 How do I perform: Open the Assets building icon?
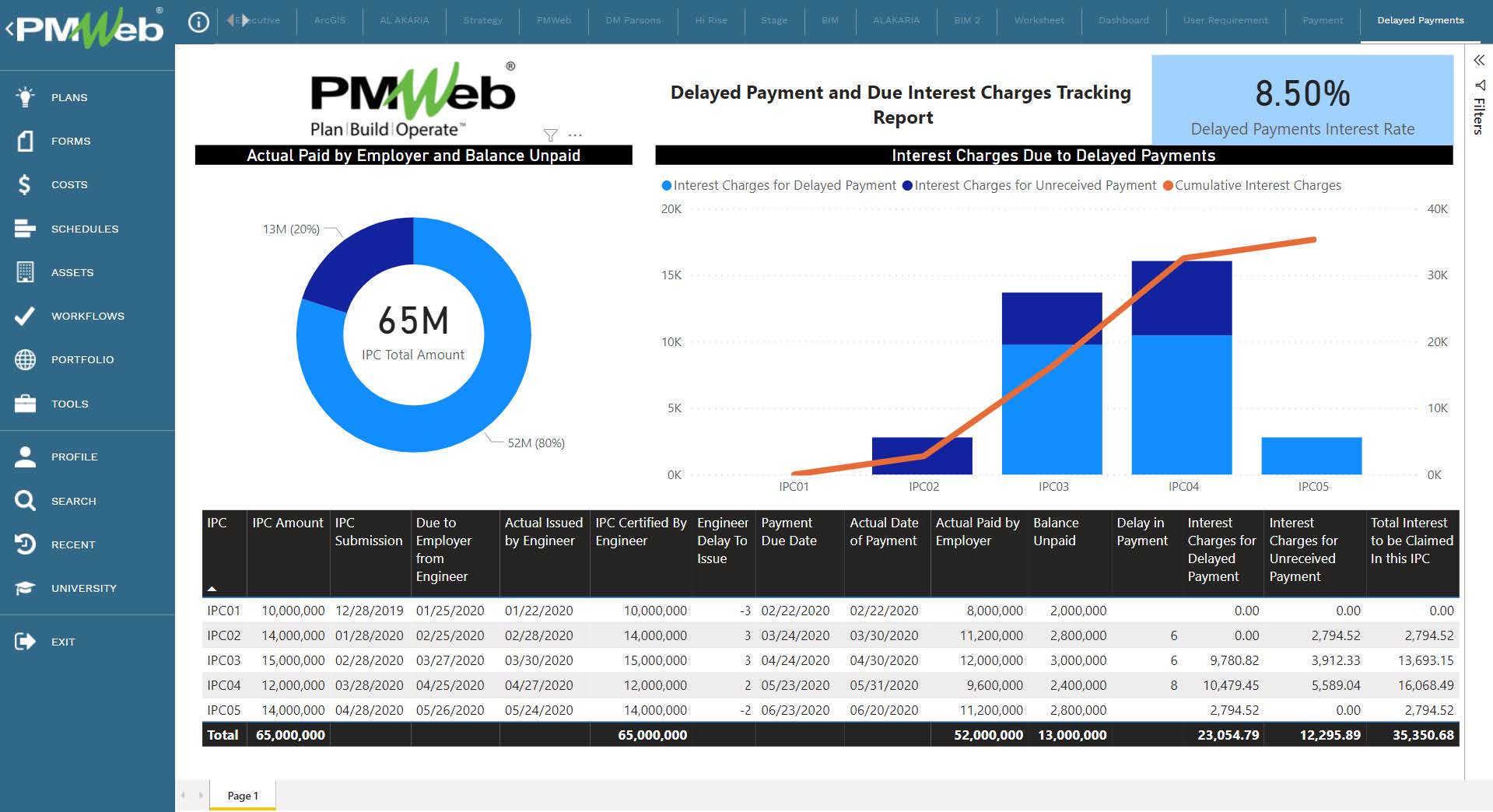(x=25, y=271)
